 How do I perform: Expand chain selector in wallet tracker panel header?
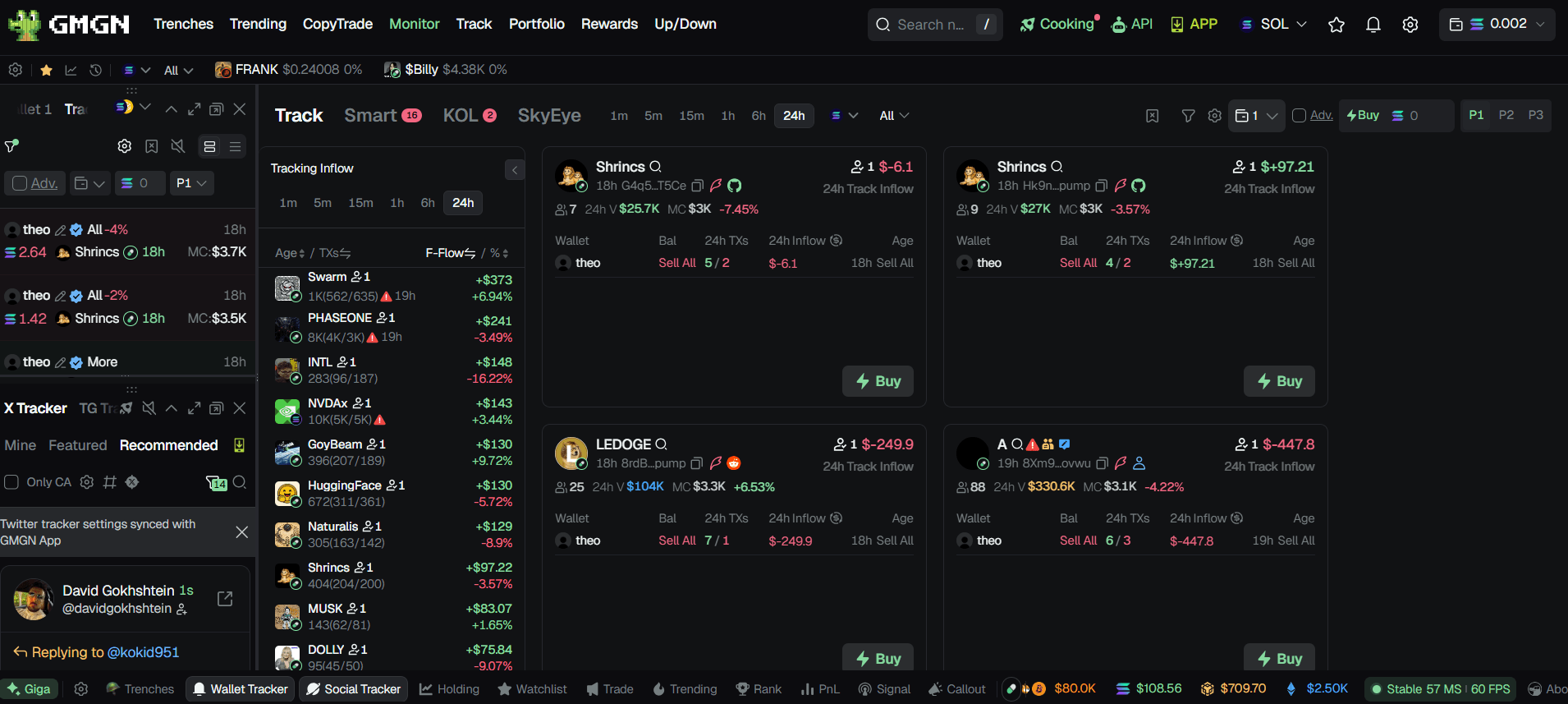(134, 108)
